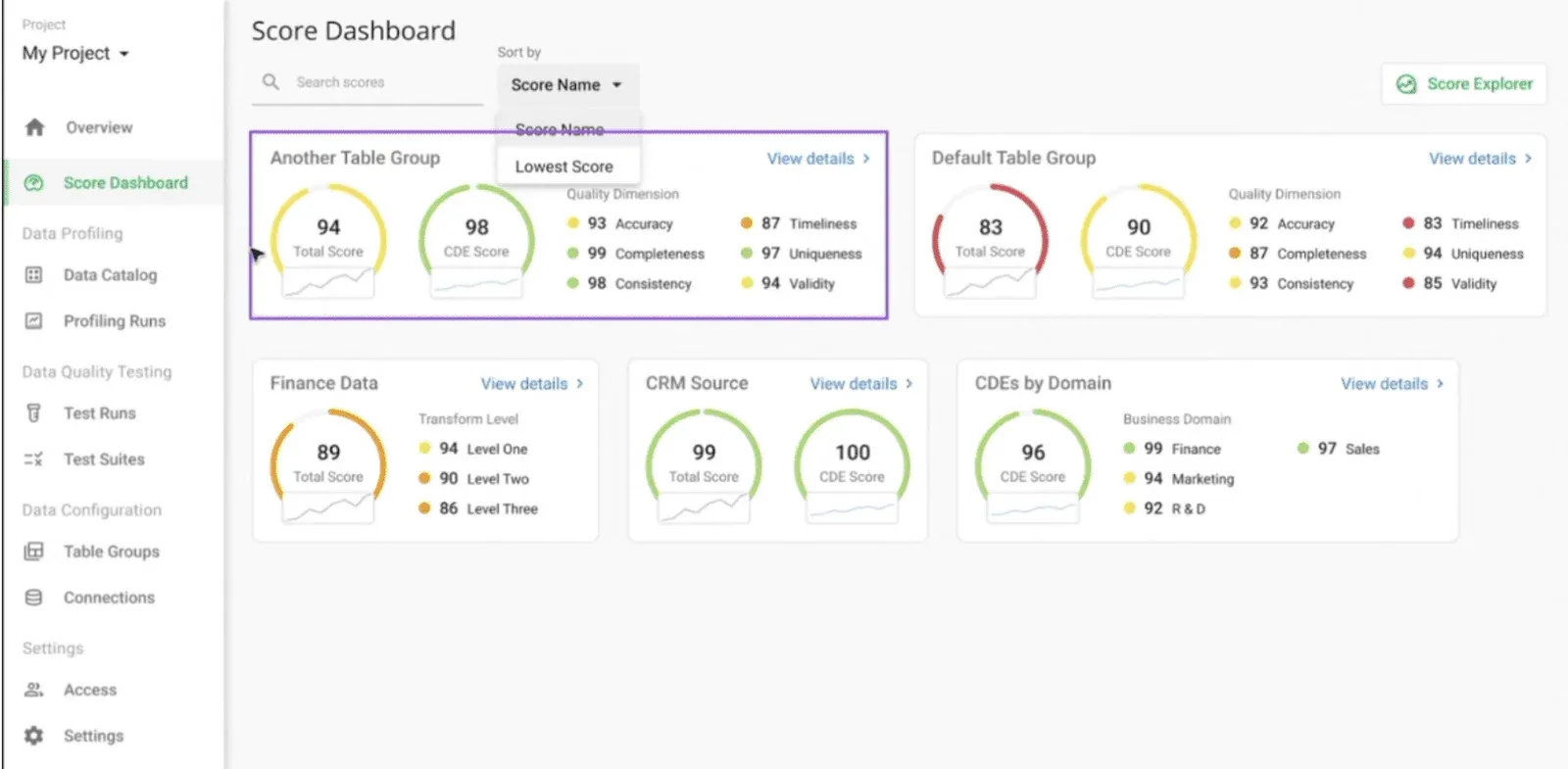Expand the Score Name sort dropdown
This screenshot has width=1568, height=769.
(566, 85)
